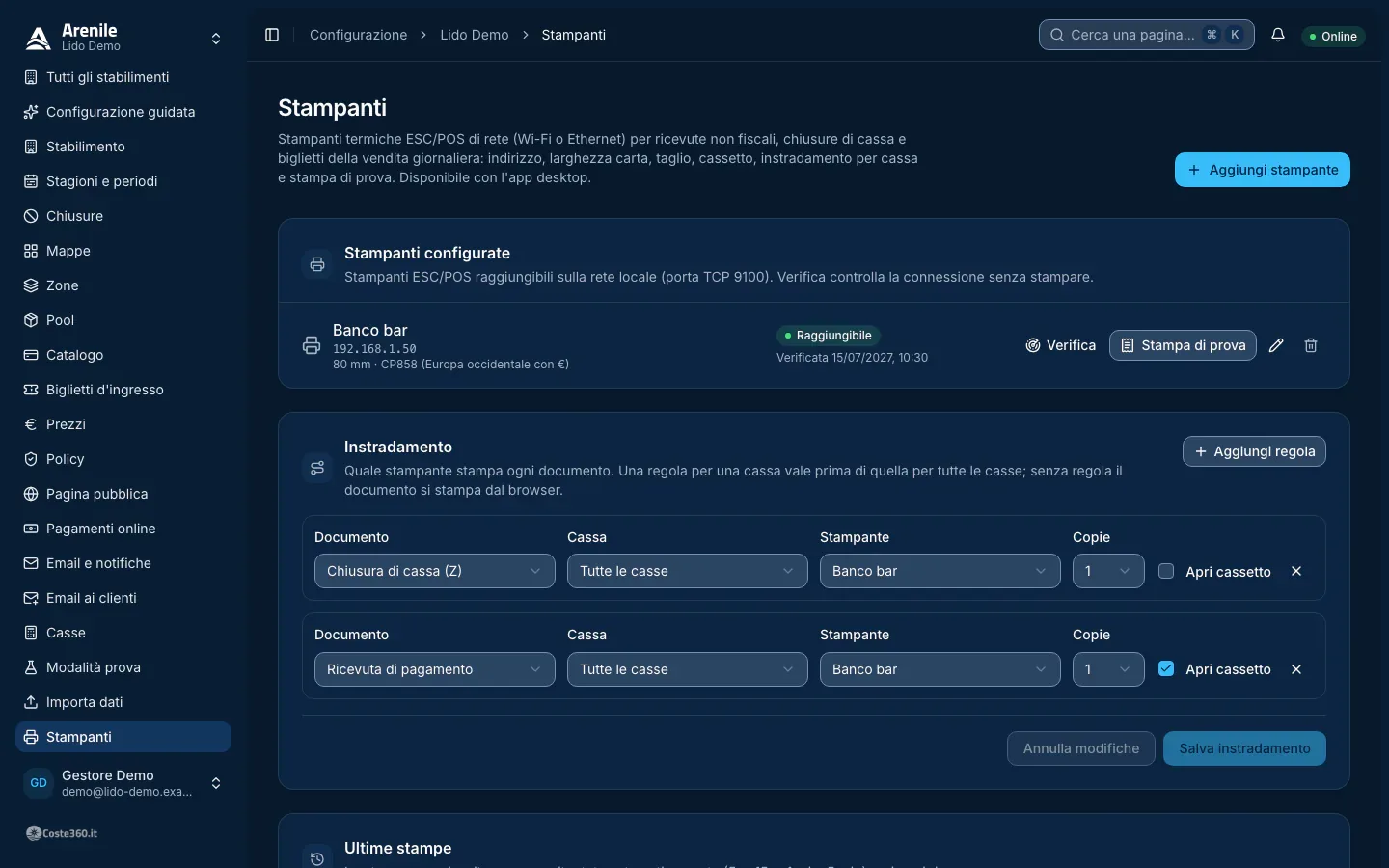Click the Online status badge
Screen dimensions: 1389x868
click(1333, 36)
